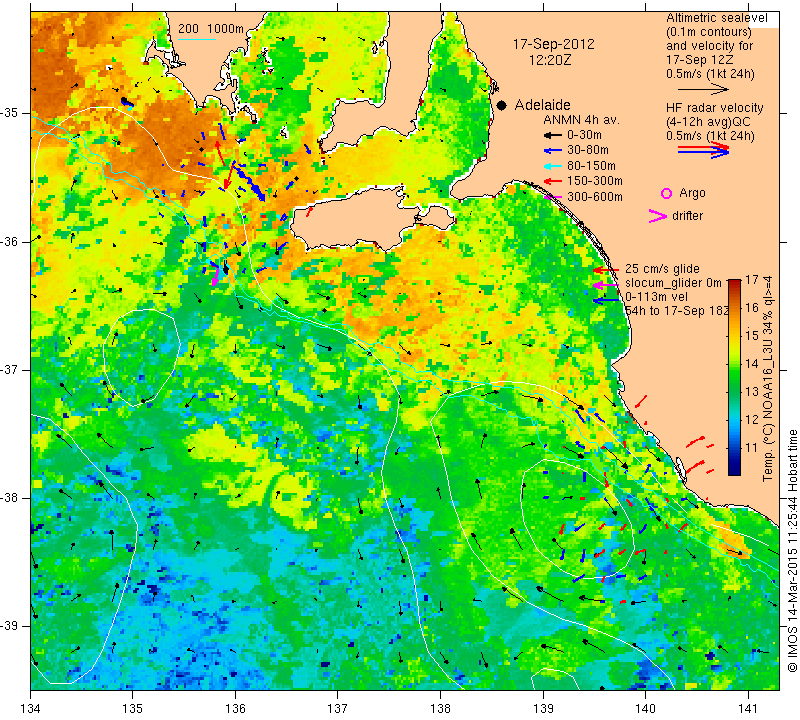Click the 138 longitude axis label
Viewport: 800px width, 720px height.
tap(440, 709)
